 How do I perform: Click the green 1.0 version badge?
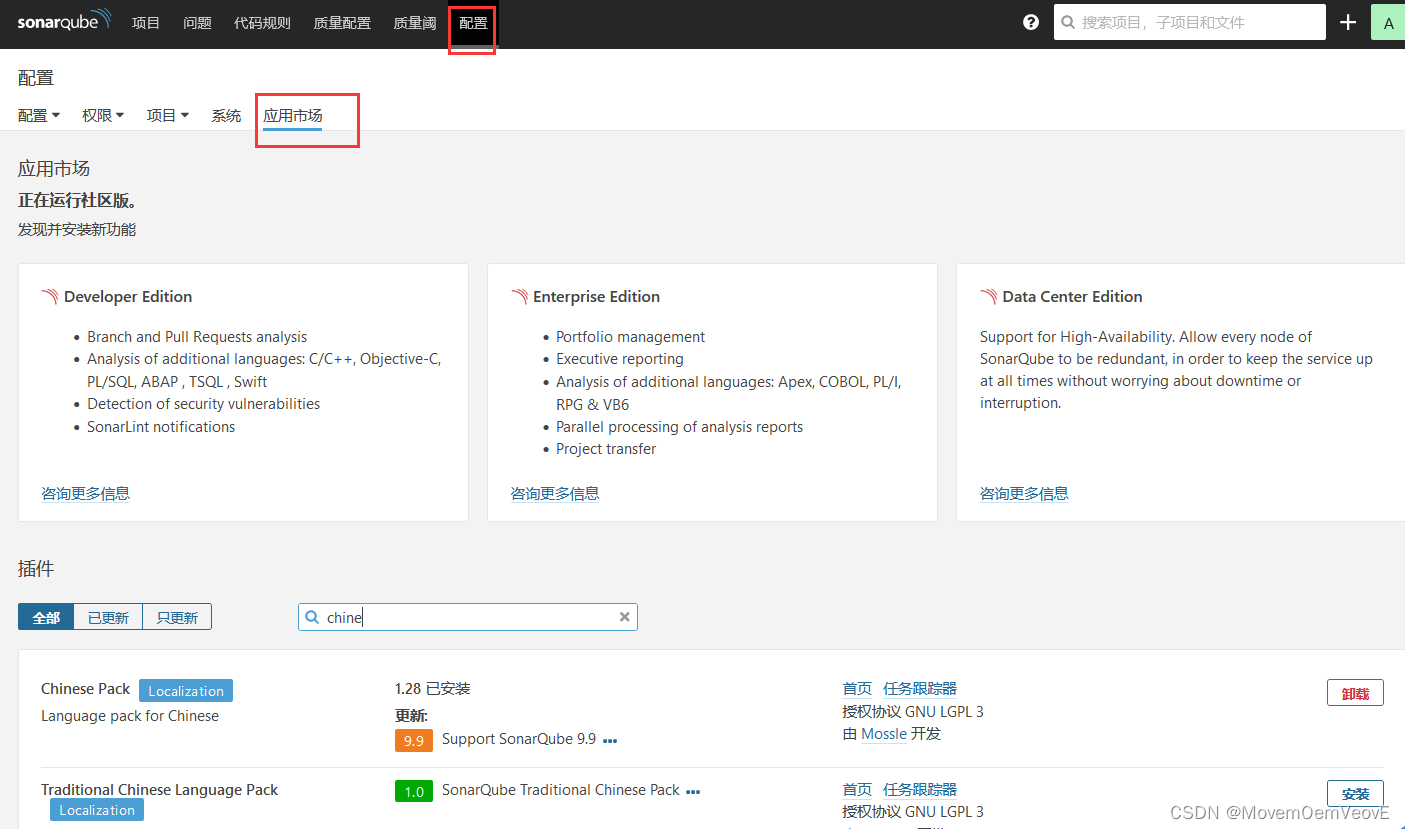414,791
